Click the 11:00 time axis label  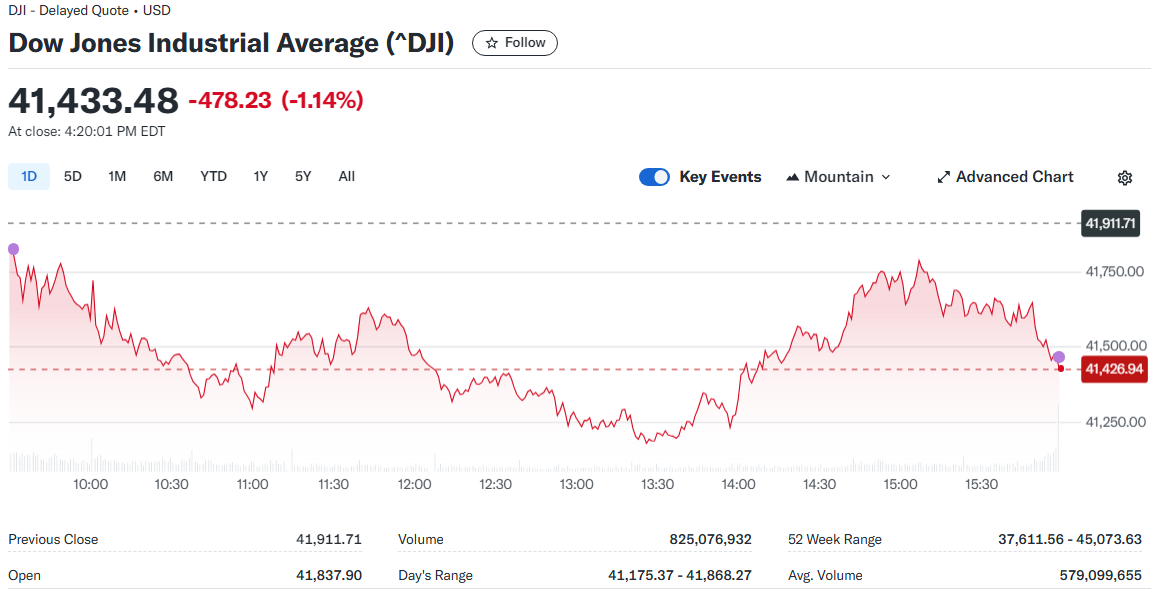coord(252,484)
